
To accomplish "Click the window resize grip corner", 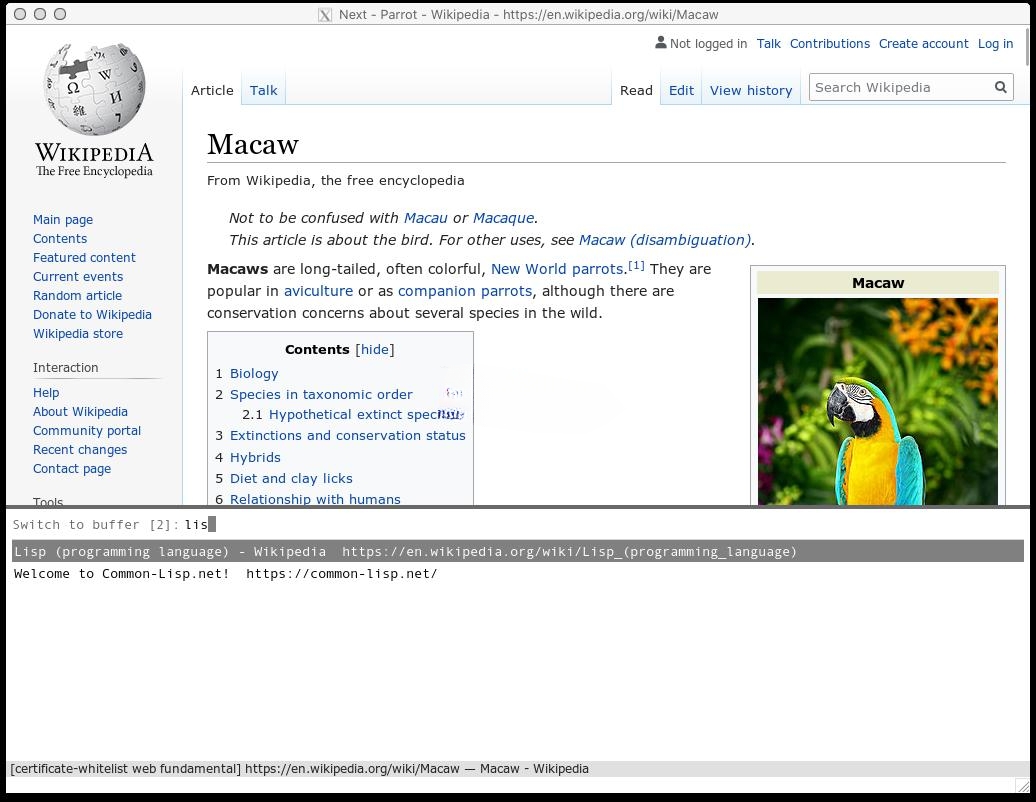I will pos(1022,786).
